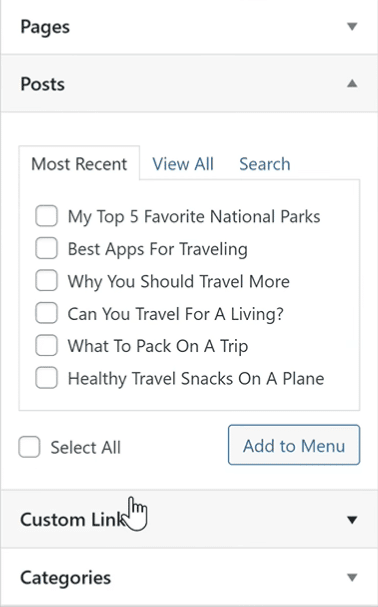Check What To Pack On A Trip

tap(46, 345)
